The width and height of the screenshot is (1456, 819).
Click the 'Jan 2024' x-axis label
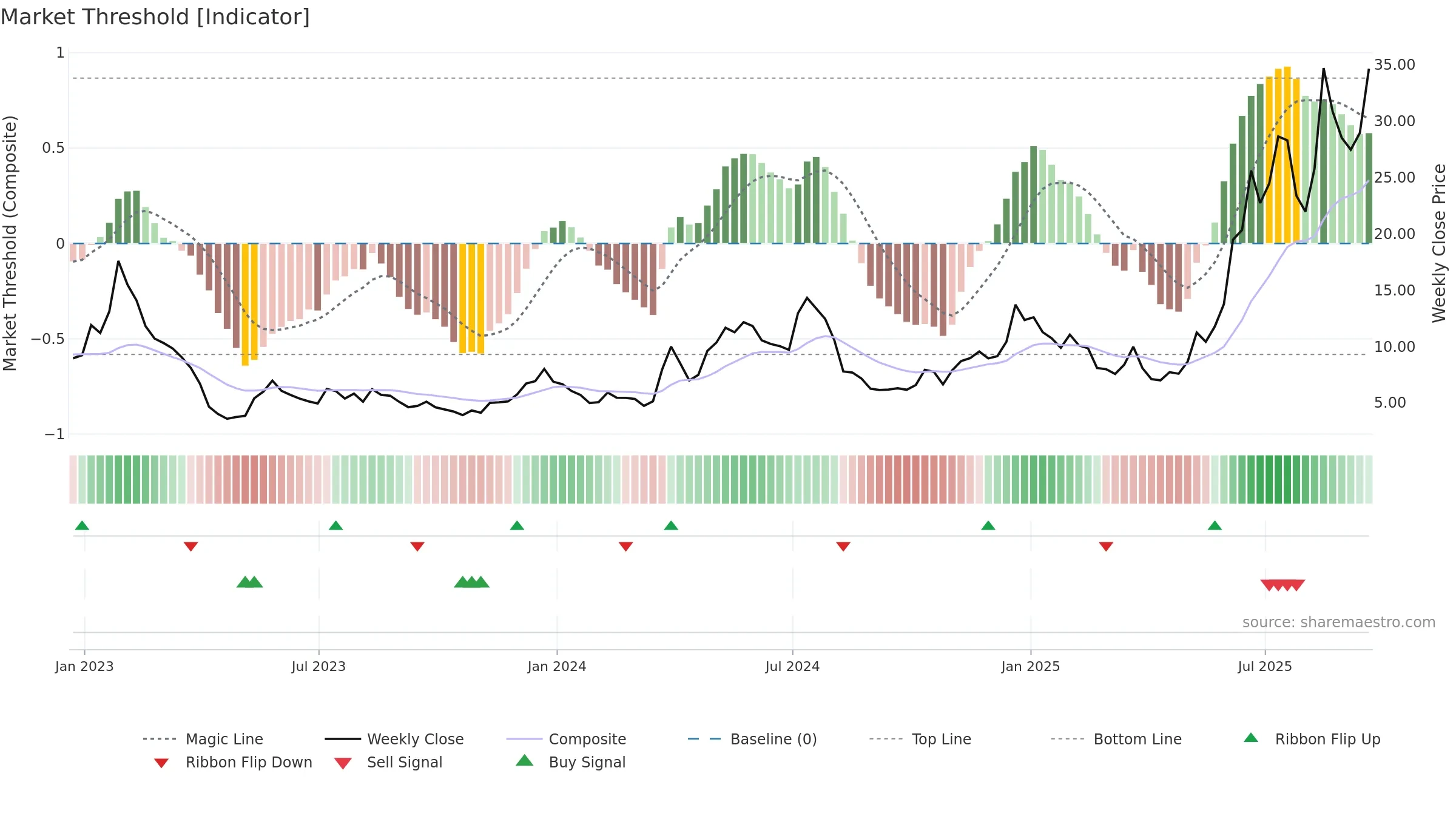point(557,666)
